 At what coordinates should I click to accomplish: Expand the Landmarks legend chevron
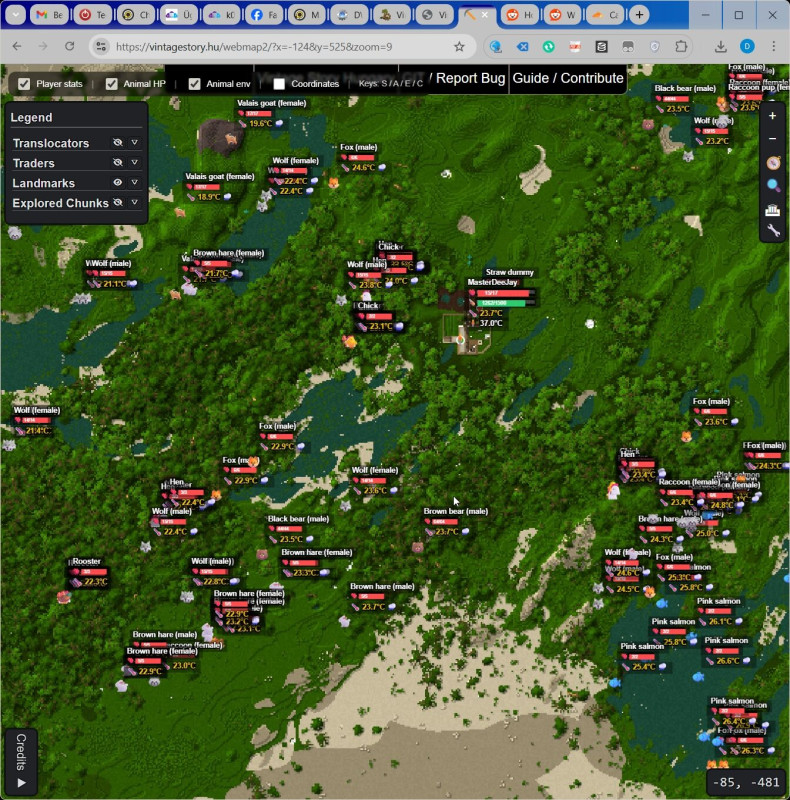(135, 182)
